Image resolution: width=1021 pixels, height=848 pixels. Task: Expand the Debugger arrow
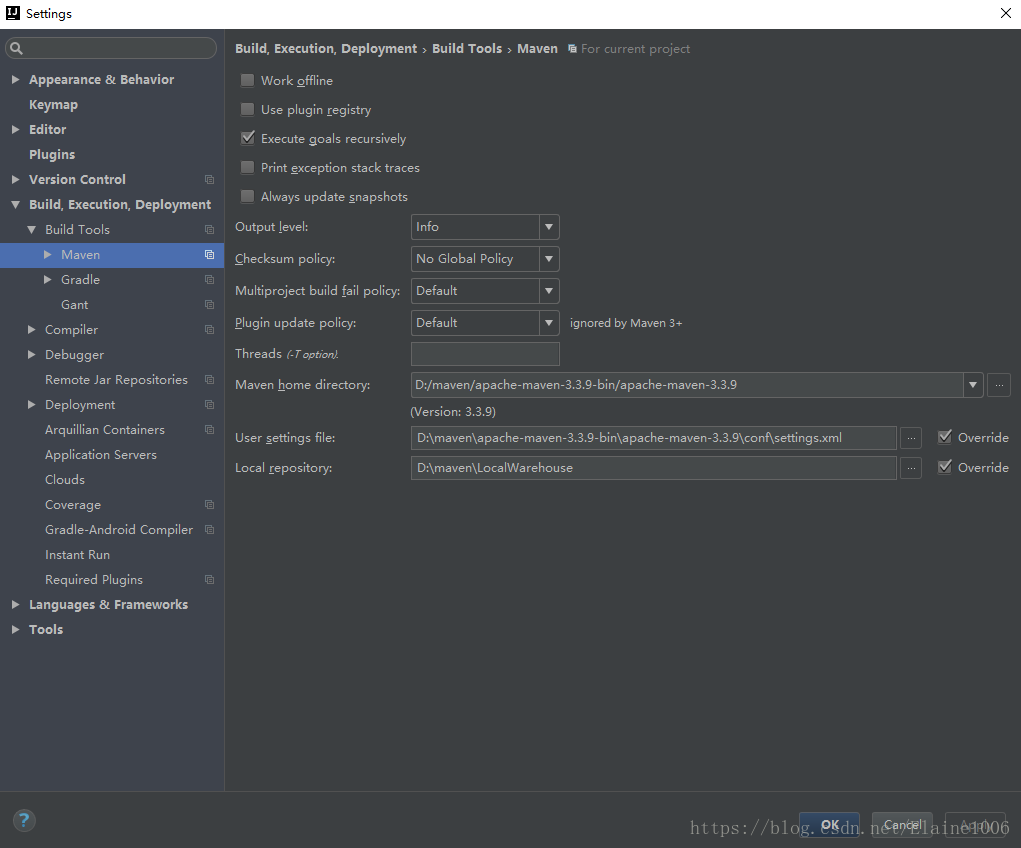[x=31, y=354]
